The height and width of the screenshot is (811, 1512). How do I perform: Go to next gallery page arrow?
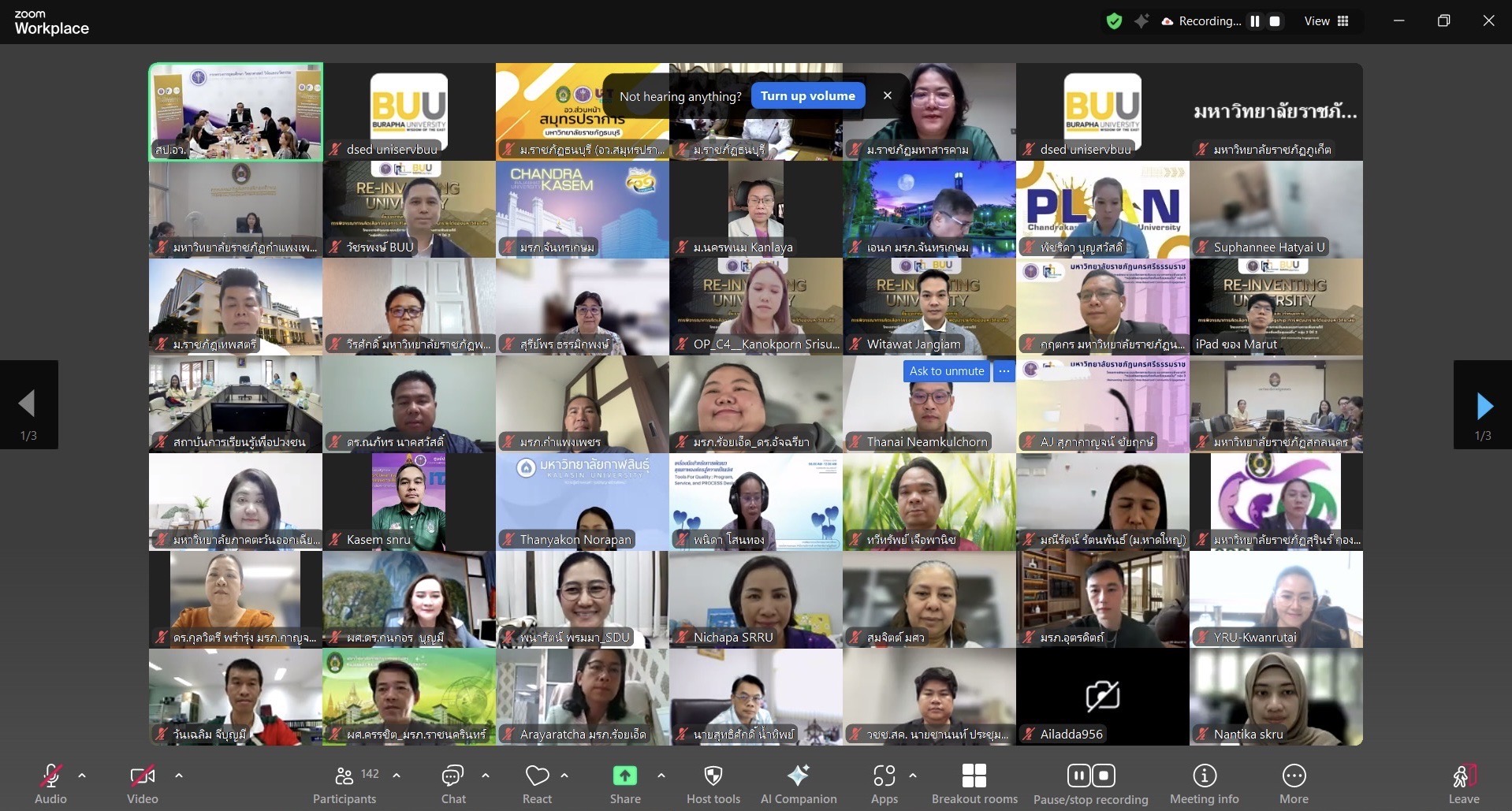(1484, 406)
